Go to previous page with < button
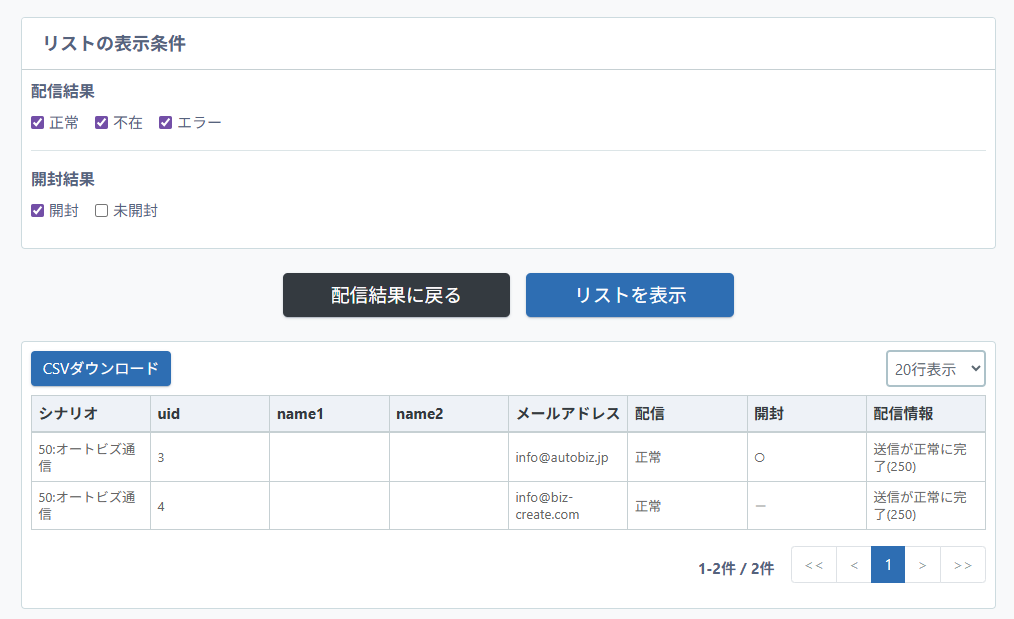 coord(853,565)
